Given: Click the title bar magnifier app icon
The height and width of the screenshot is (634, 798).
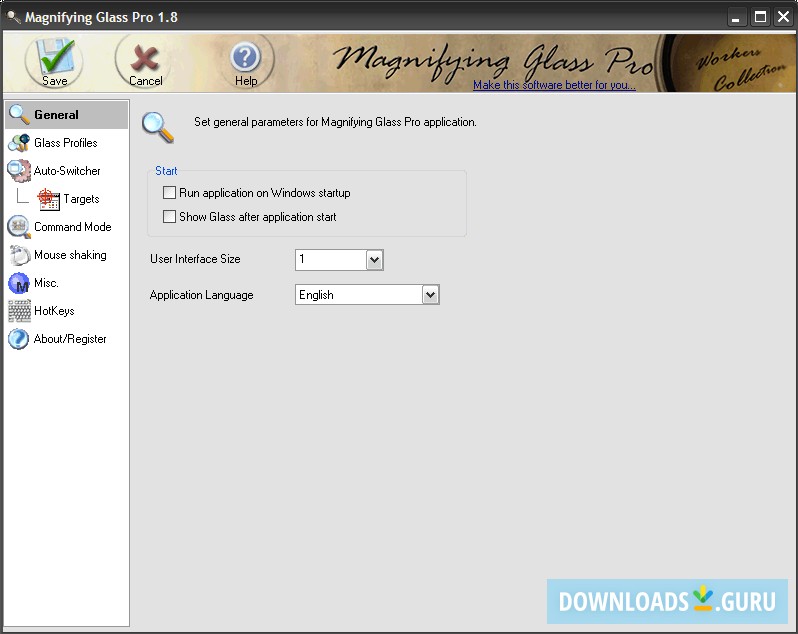Looking at the screenshot, I should 13,17.
